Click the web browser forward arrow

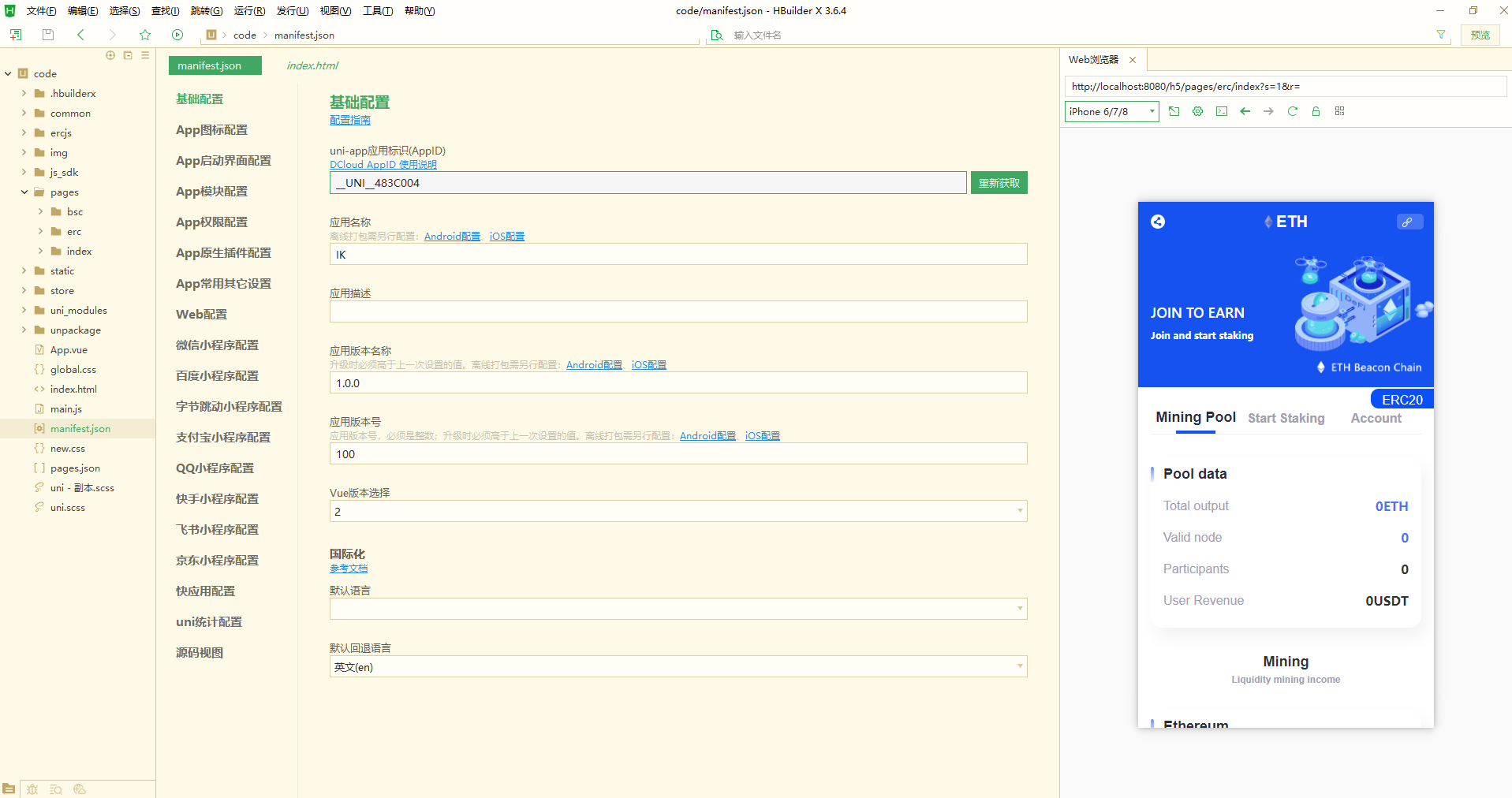[1269, 111]
